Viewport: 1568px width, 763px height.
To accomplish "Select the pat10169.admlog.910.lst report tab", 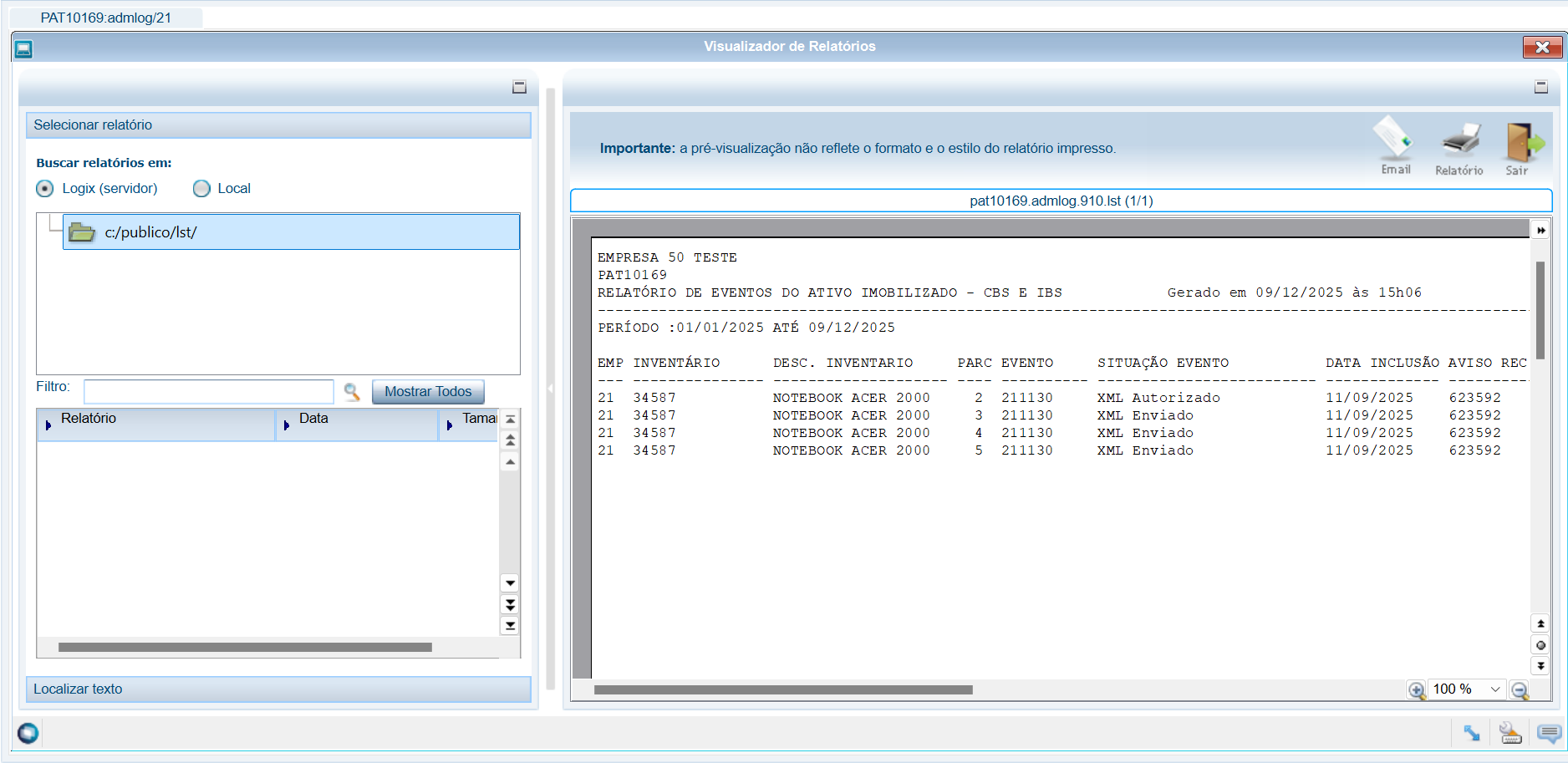I will point(1061,201).
